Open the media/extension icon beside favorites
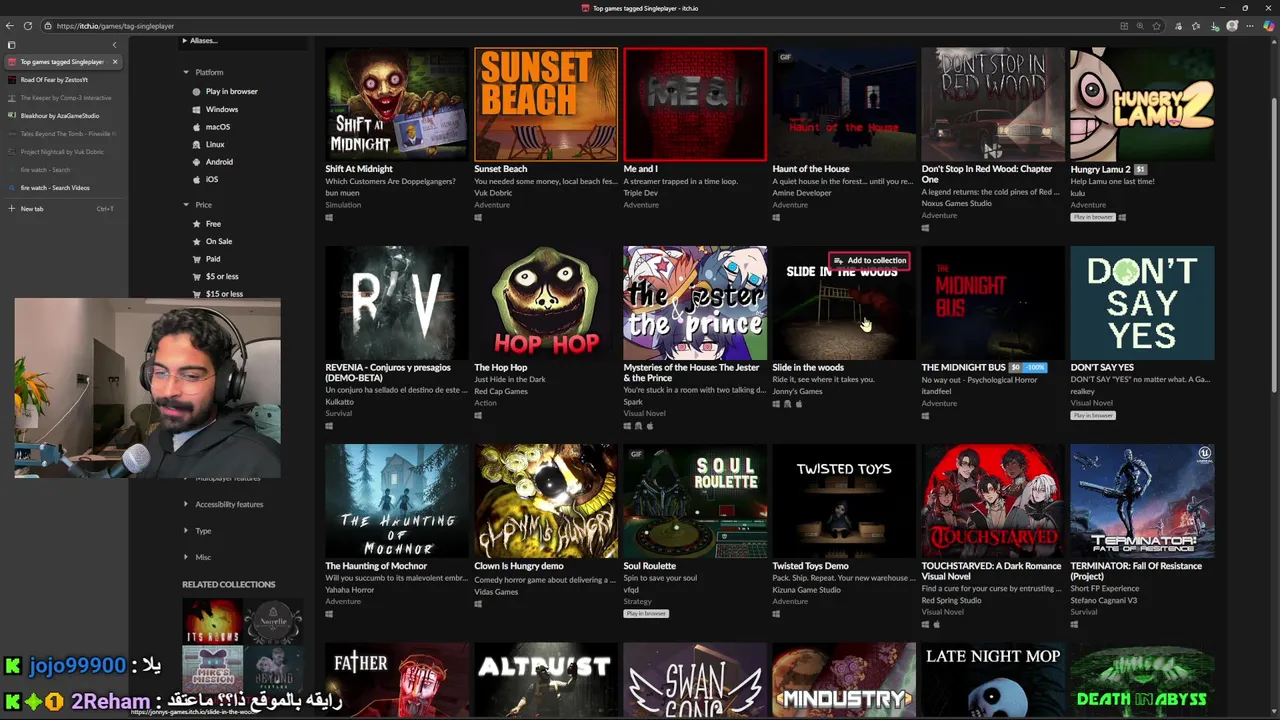The width and height of the screenshot is (1280, 720). coord(1178,26)
